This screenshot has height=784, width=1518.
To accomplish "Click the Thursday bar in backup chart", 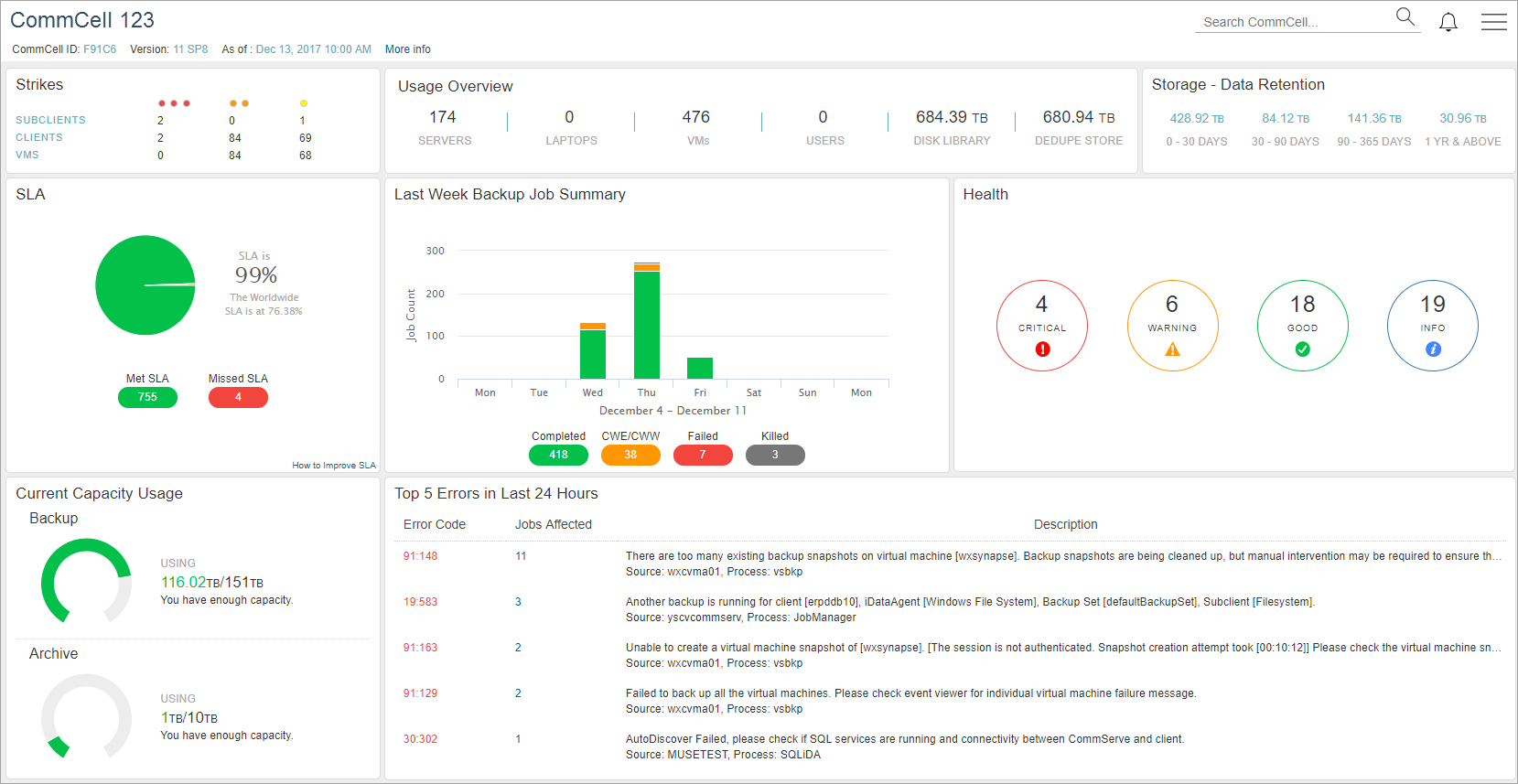I will pos(647,322).
